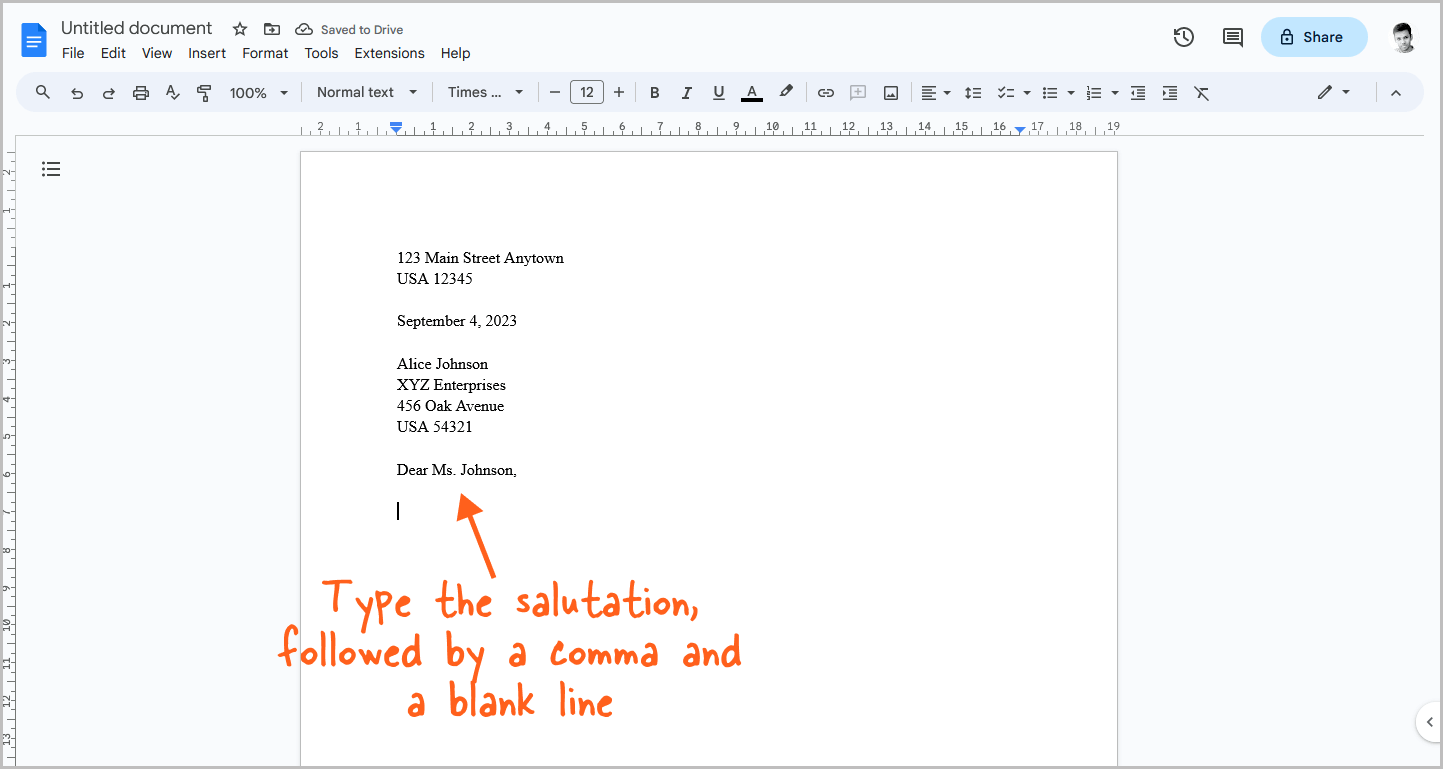Click the Share button

click(x=1313, y=36)
